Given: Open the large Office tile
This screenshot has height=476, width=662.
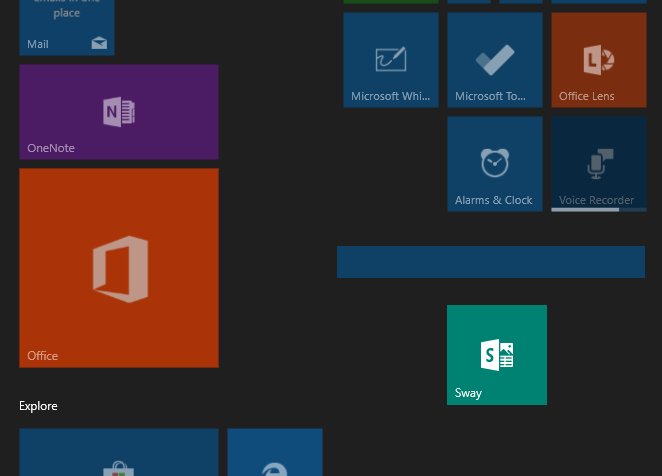Looking at the screenshot, I should (119, 268).
